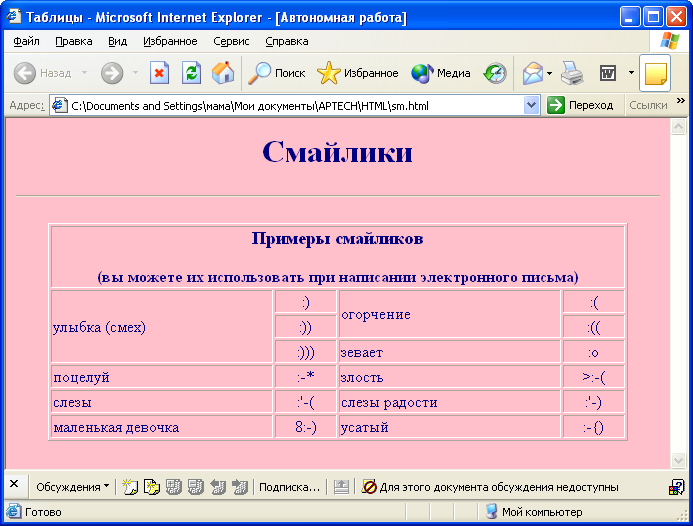
Task: Print the page using the printer icon
Action: (x=571, y=73)
